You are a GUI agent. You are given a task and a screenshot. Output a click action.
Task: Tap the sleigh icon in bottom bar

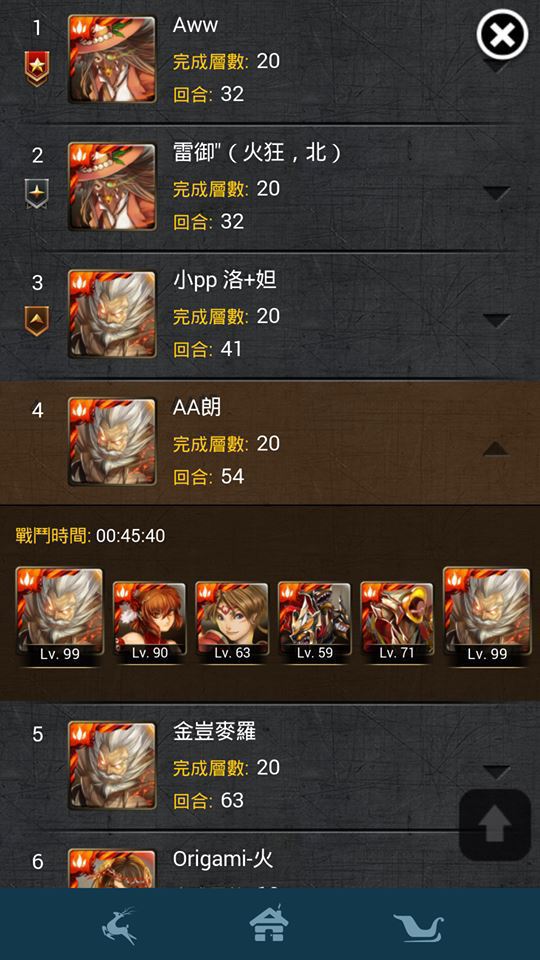pos(418,926)
